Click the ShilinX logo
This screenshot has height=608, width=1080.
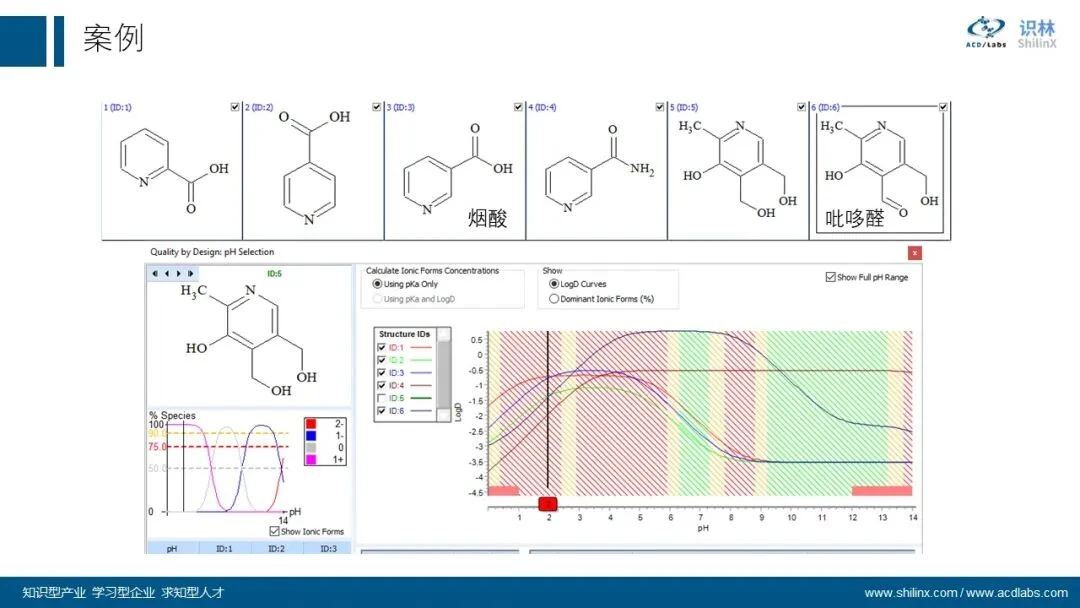click(x=1037, y=34)
